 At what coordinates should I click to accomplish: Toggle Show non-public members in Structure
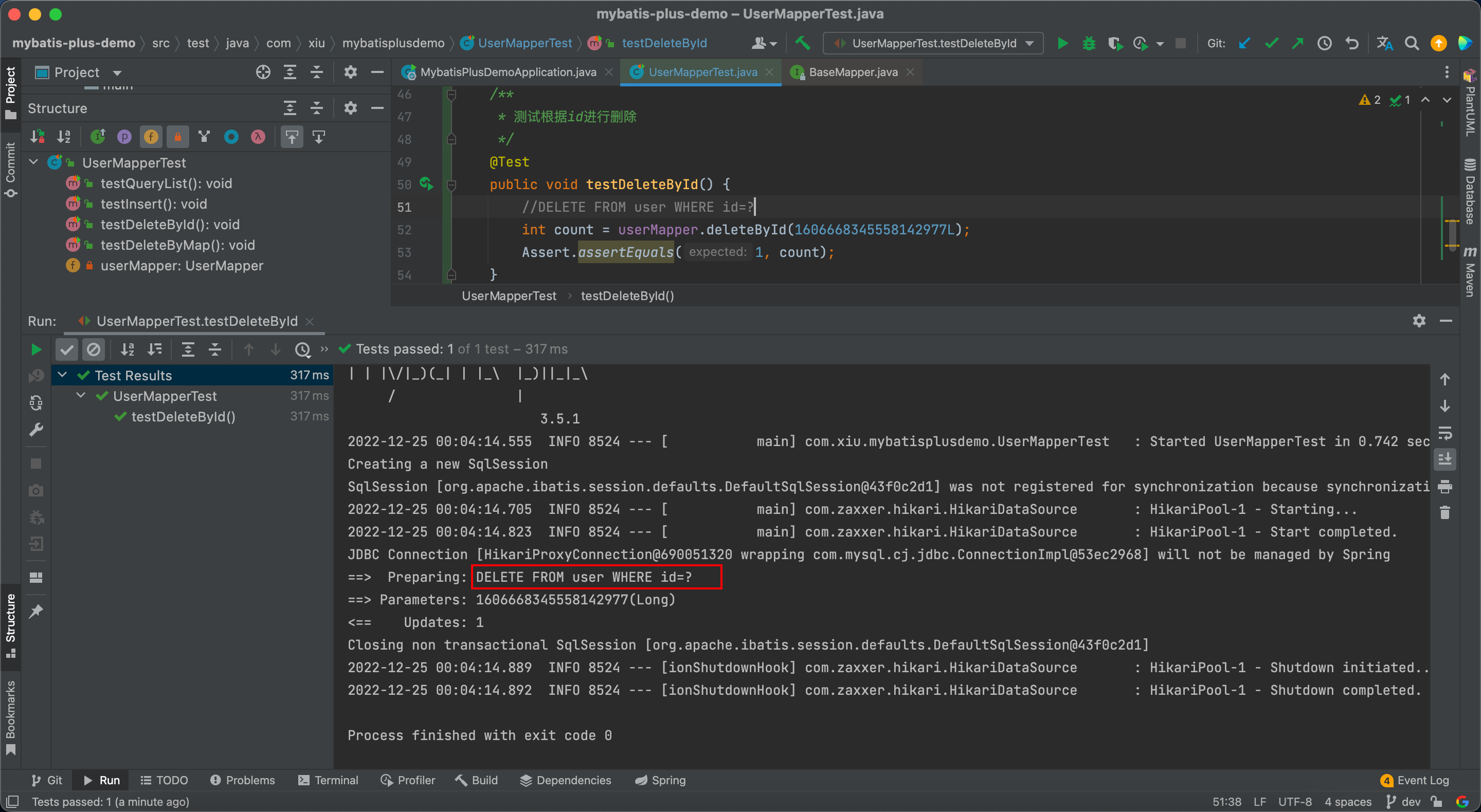(x=177, y=137)
